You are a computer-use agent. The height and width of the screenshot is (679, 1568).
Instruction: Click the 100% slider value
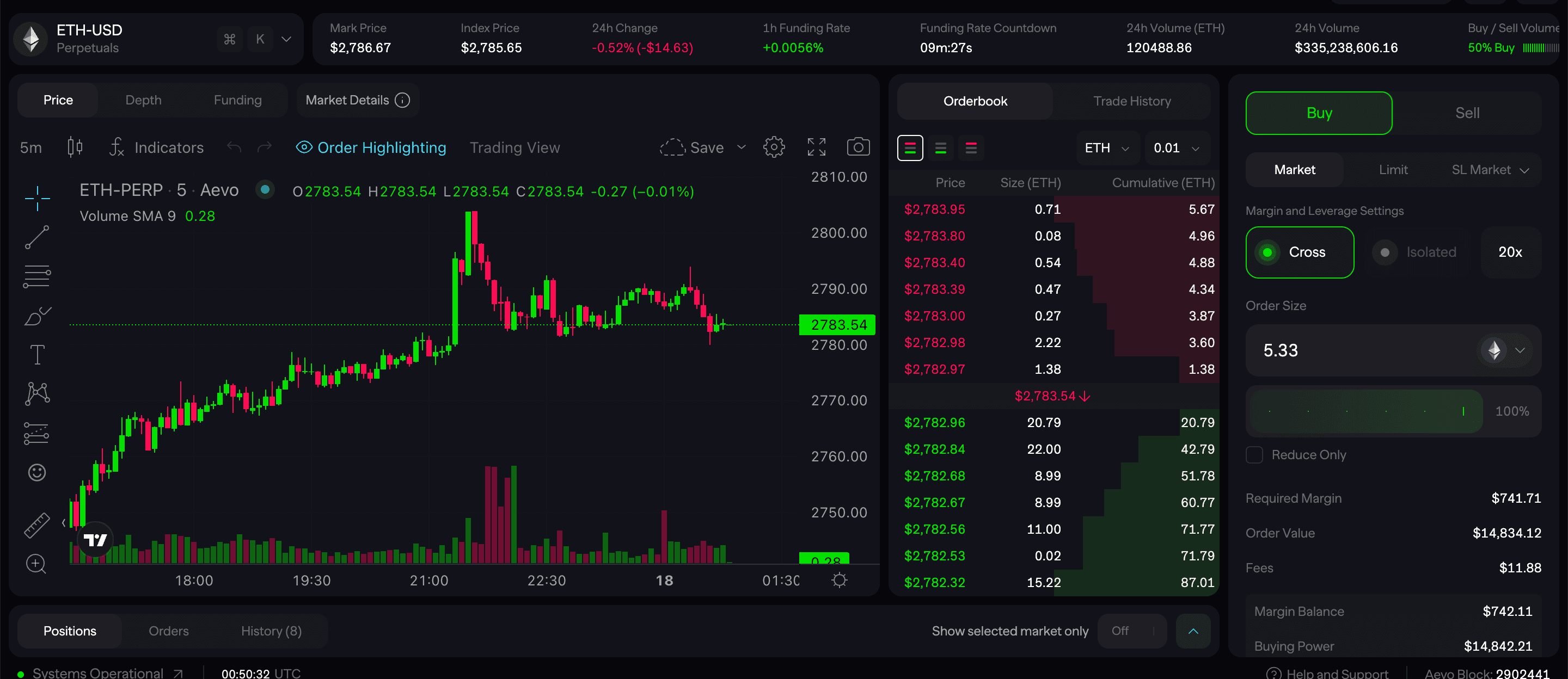(x=1512, y=411)
